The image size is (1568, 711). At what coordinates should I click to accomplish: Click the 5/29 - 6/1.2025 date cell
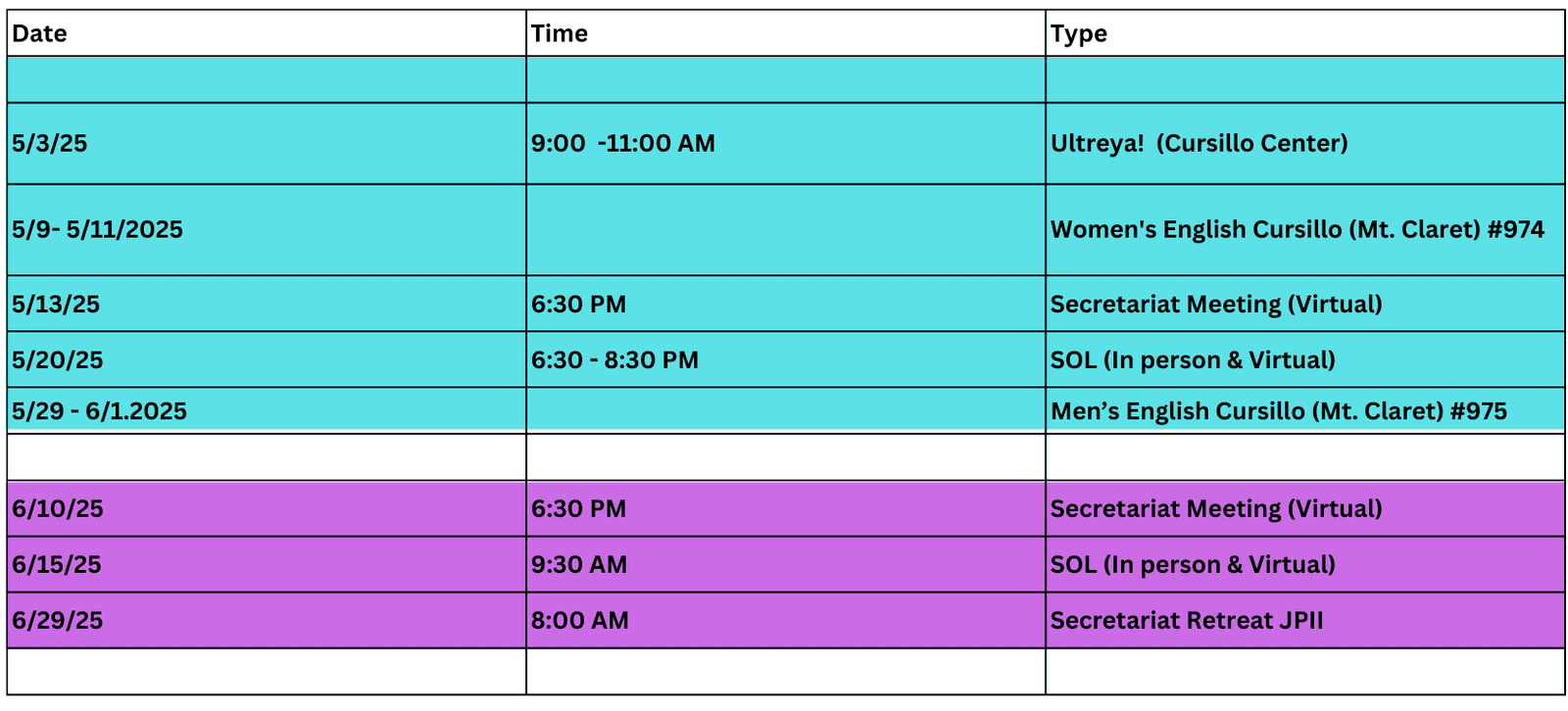tap(267, 410)
